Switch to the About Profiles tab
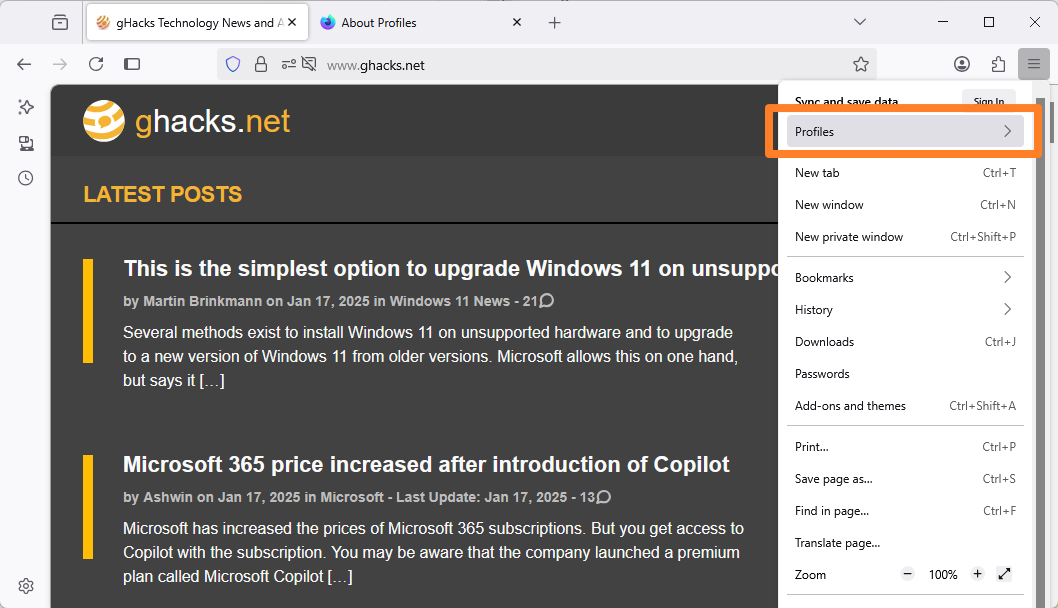 pyautogui.click(x=422, y=22)
